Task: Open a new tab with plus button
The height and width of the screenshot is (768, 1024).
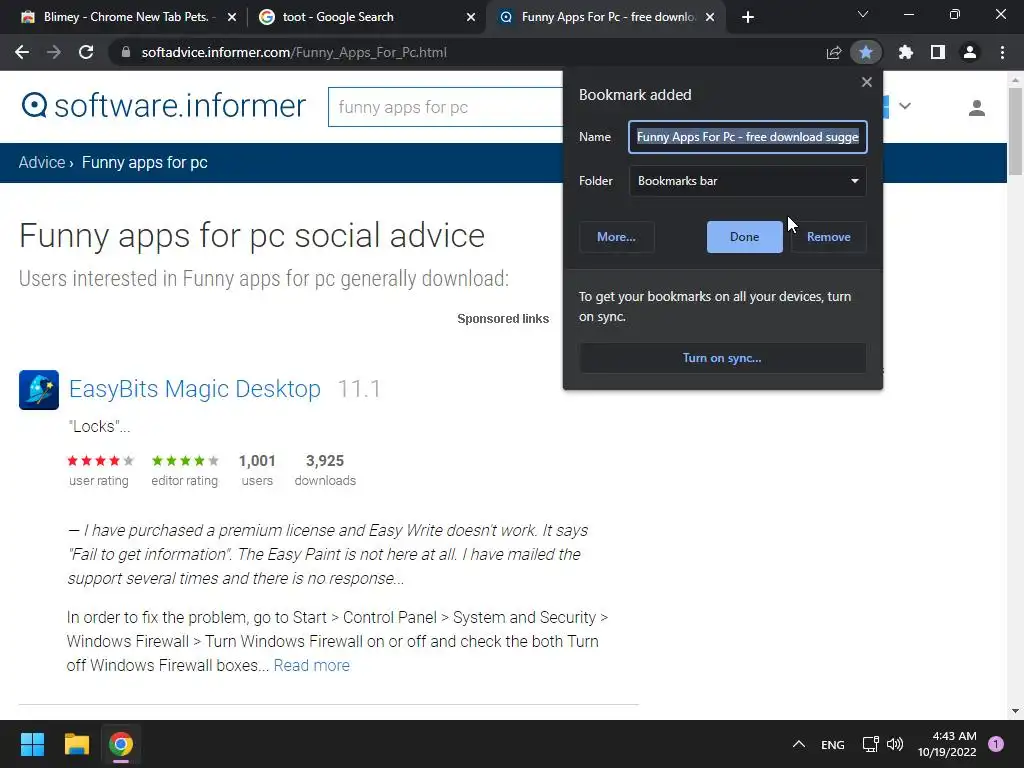Action: pos(748,17)
